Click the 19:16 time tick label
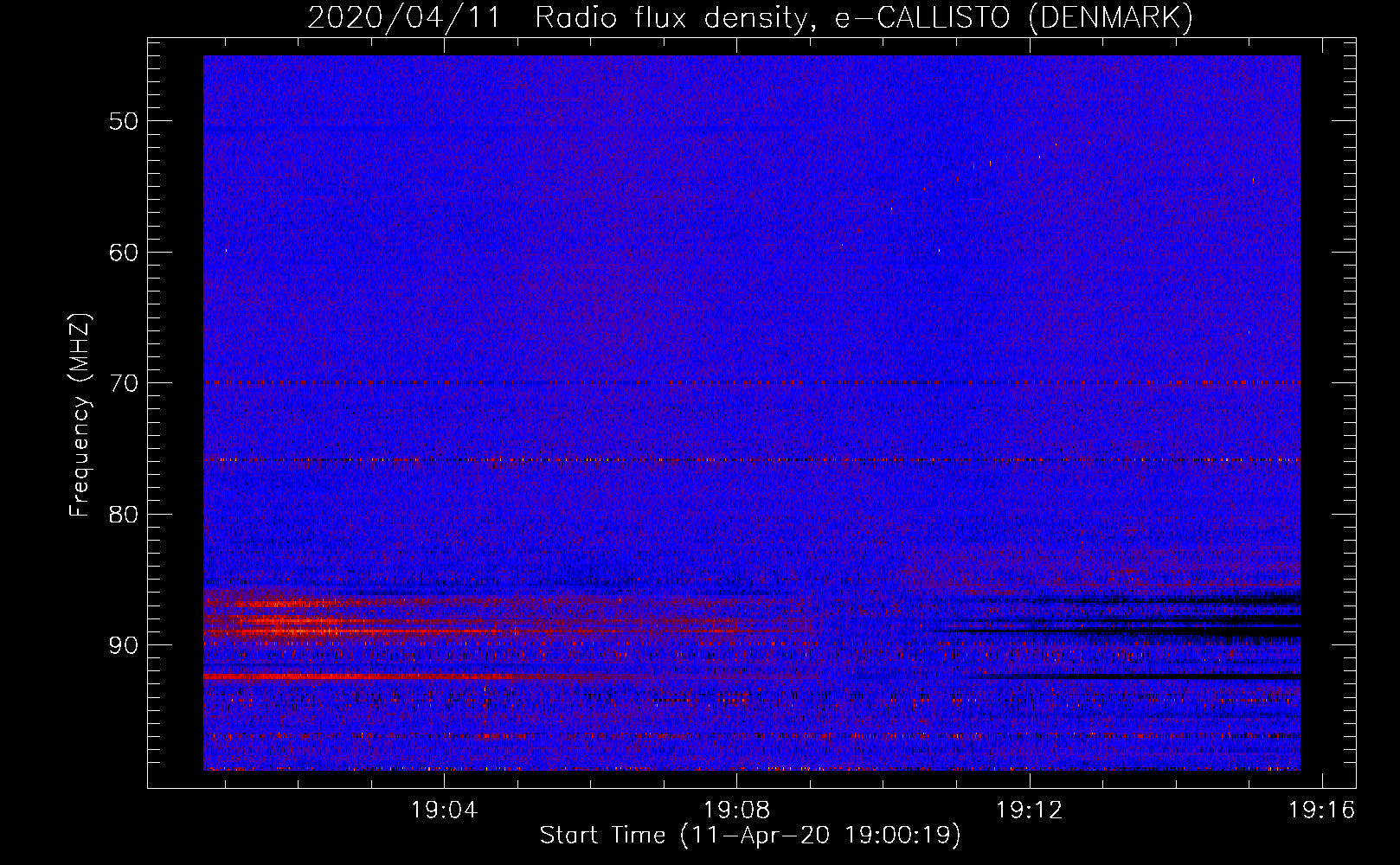This screenshot has width=1400, height=865. [x=1321, y=811]
